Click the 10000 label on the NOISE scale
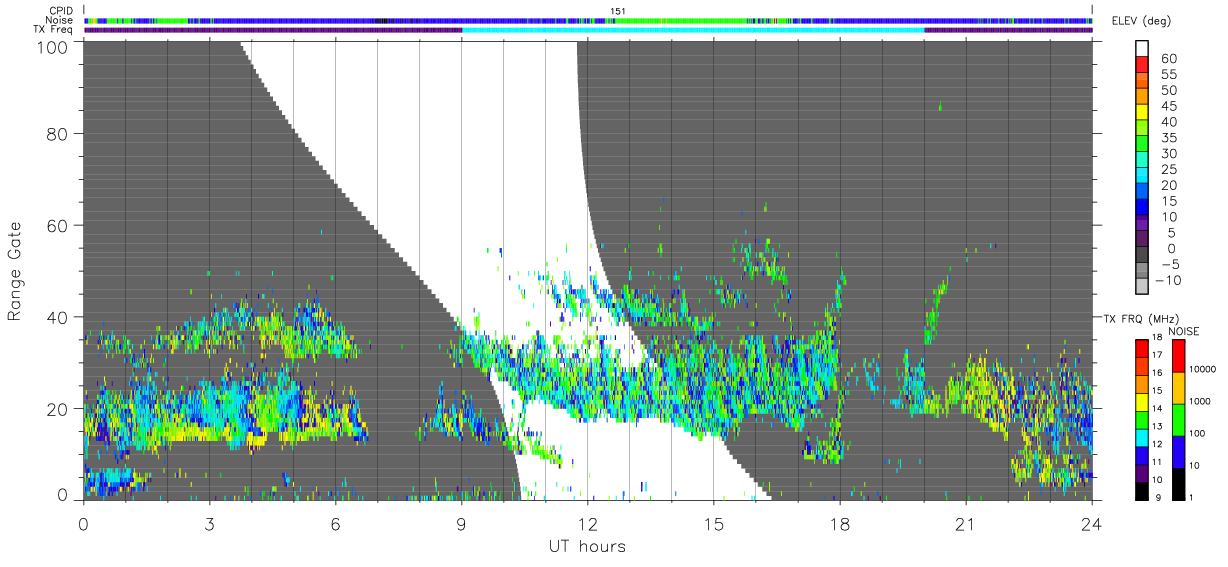The height and width of the screenshot is (567, 1228). 1203,368
